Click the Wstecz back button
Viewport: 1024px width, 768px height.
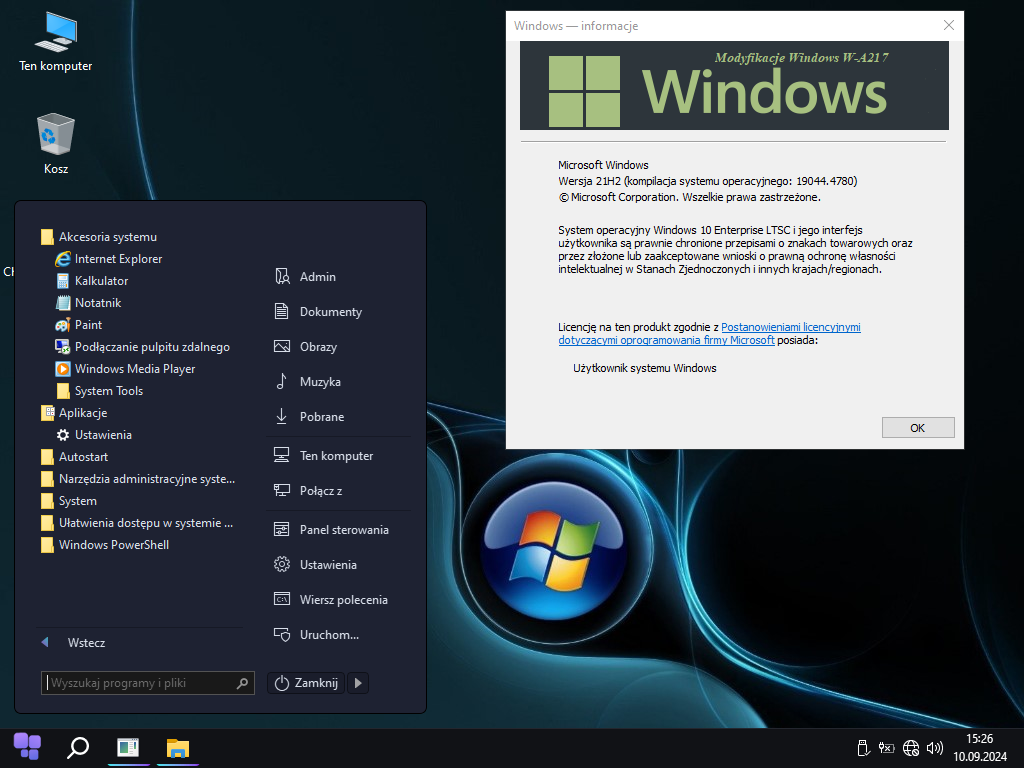86,643
